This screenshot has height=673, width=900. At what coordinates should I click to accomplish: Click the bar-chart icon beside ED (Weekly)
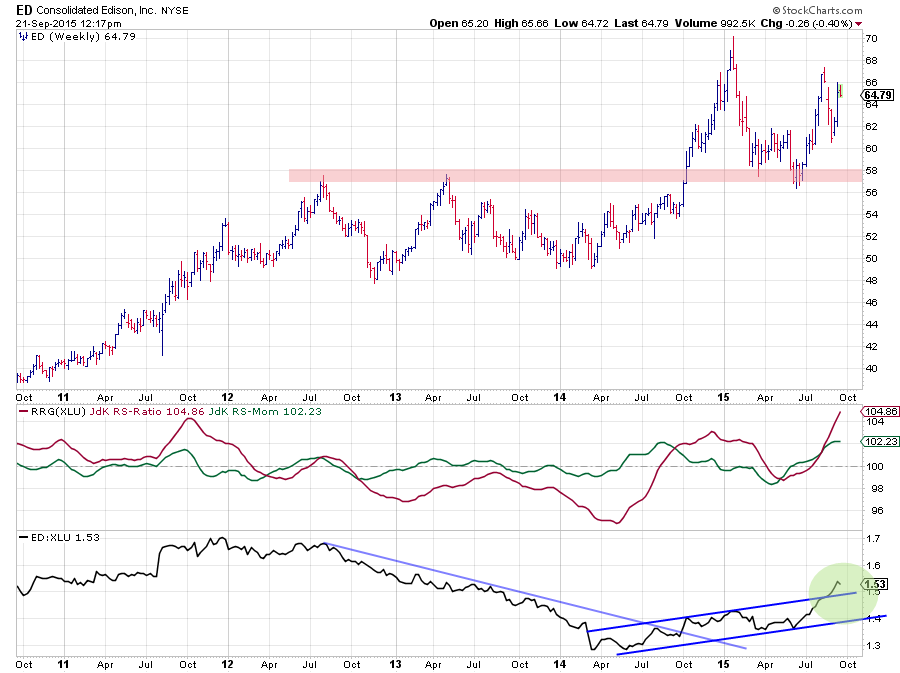(23, 37)
